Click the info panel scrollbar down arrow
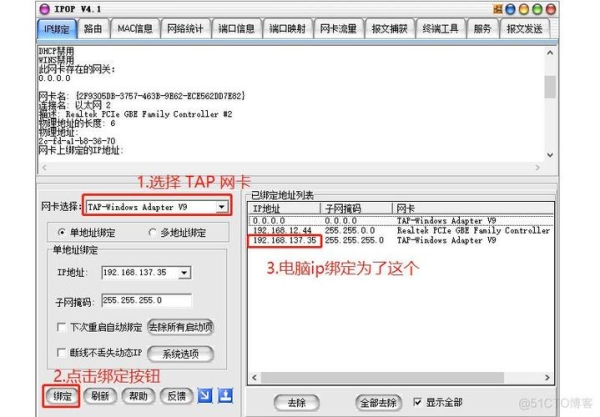The image size is (600, 417). coord(550,155)
